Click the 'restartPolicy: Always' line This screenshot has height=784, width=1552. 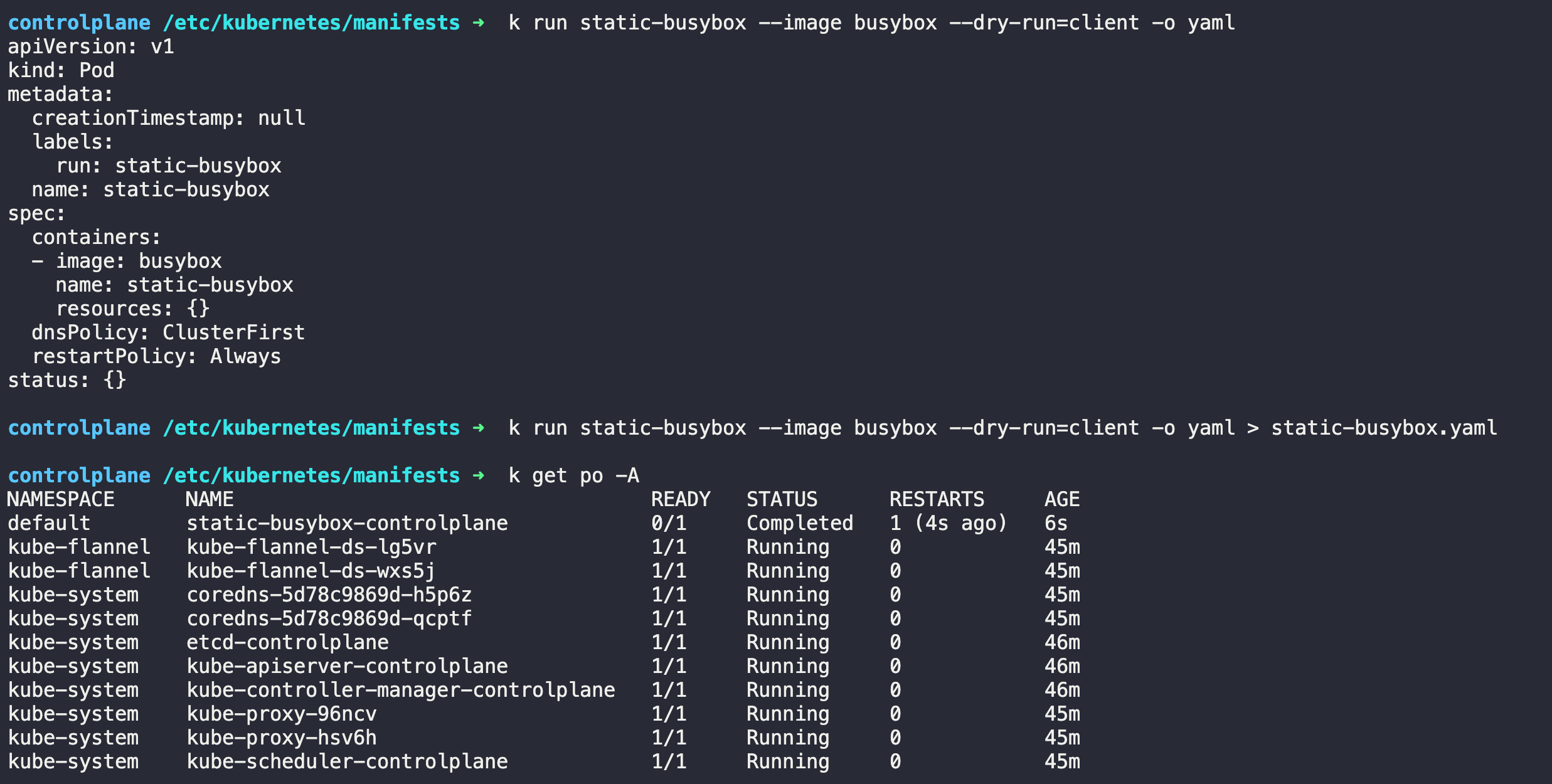tap(156, 356)
